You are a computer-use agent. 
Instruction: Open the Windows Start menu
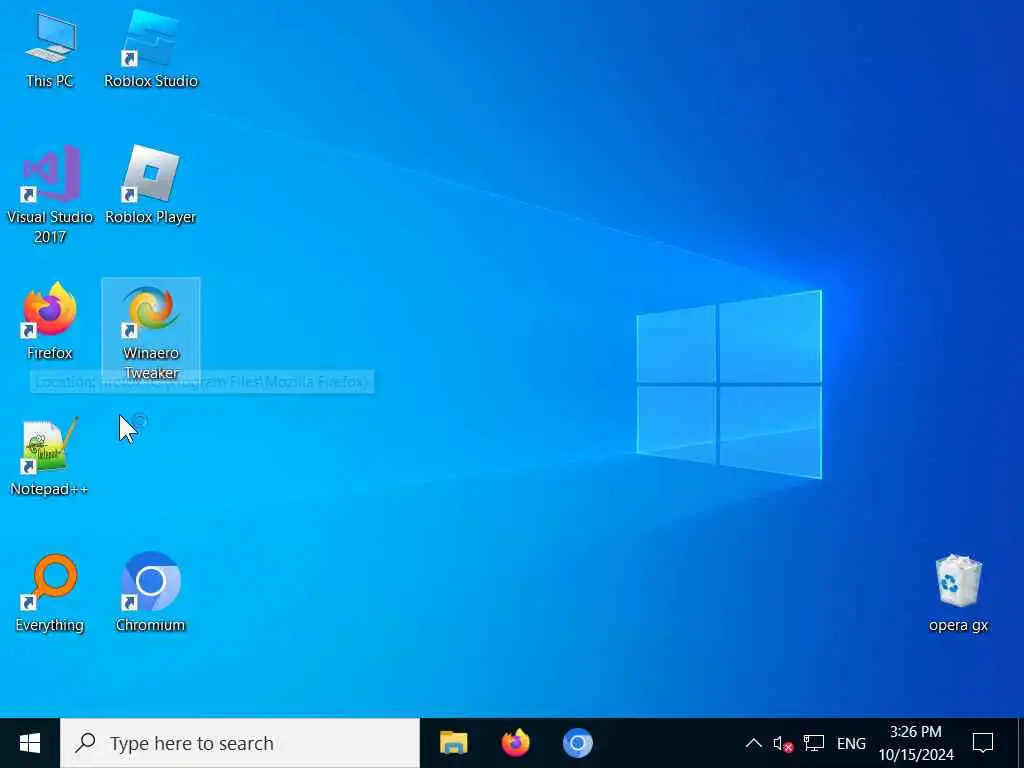click(30, 743)
